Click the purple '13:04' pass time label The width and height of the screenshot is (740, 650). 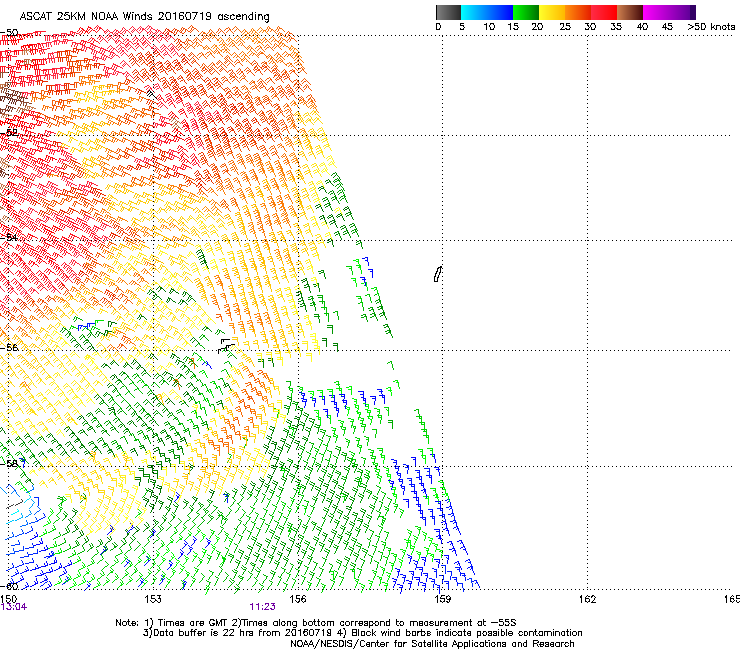[x=14, y=607]
